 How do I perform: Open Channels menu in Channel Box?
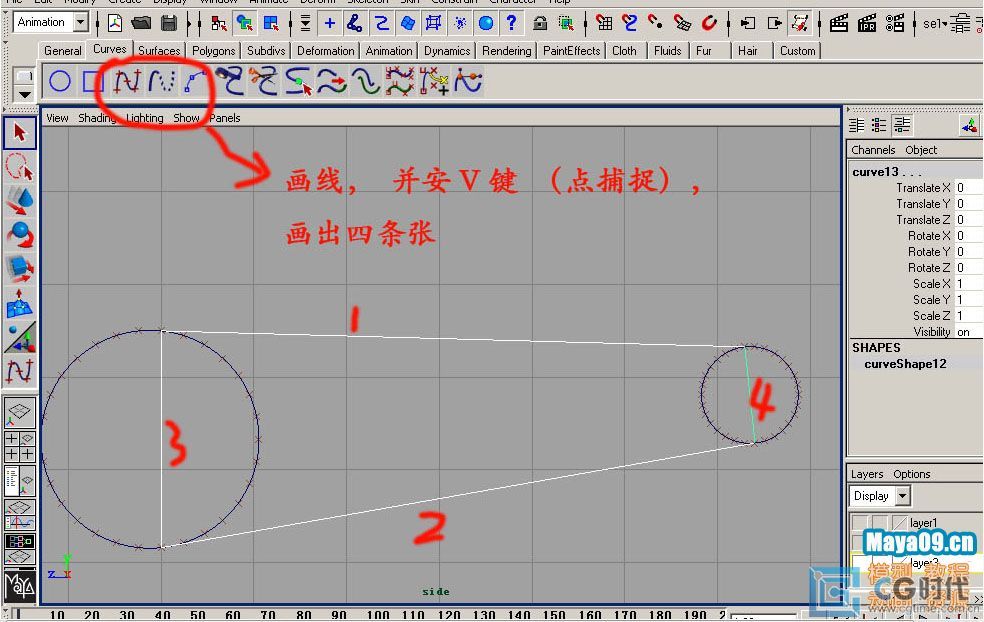click(x=873, y=150)
